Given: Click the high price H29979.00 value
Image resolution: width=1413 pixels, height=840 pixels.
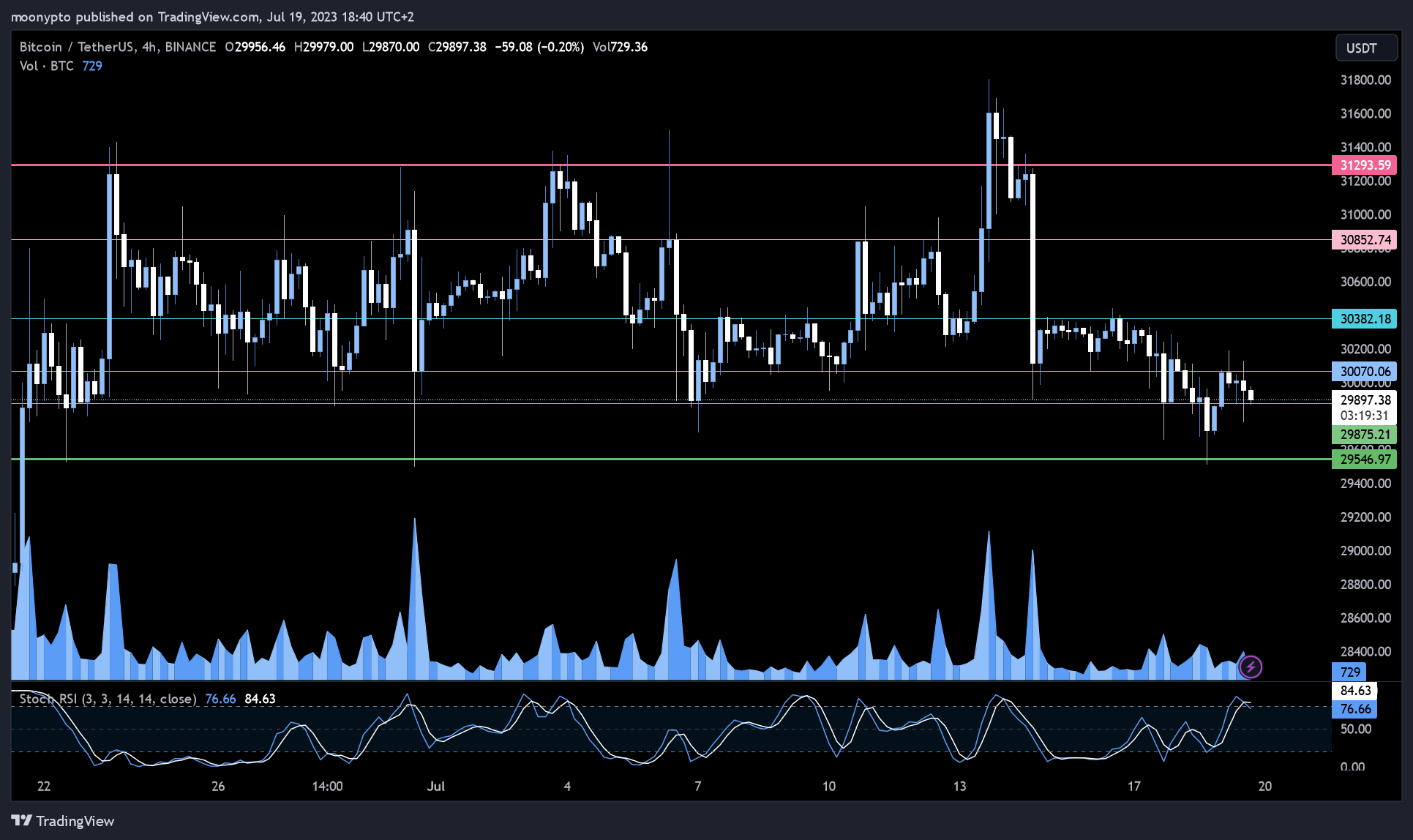Looking at the screenshot, I should coord(323,47).
